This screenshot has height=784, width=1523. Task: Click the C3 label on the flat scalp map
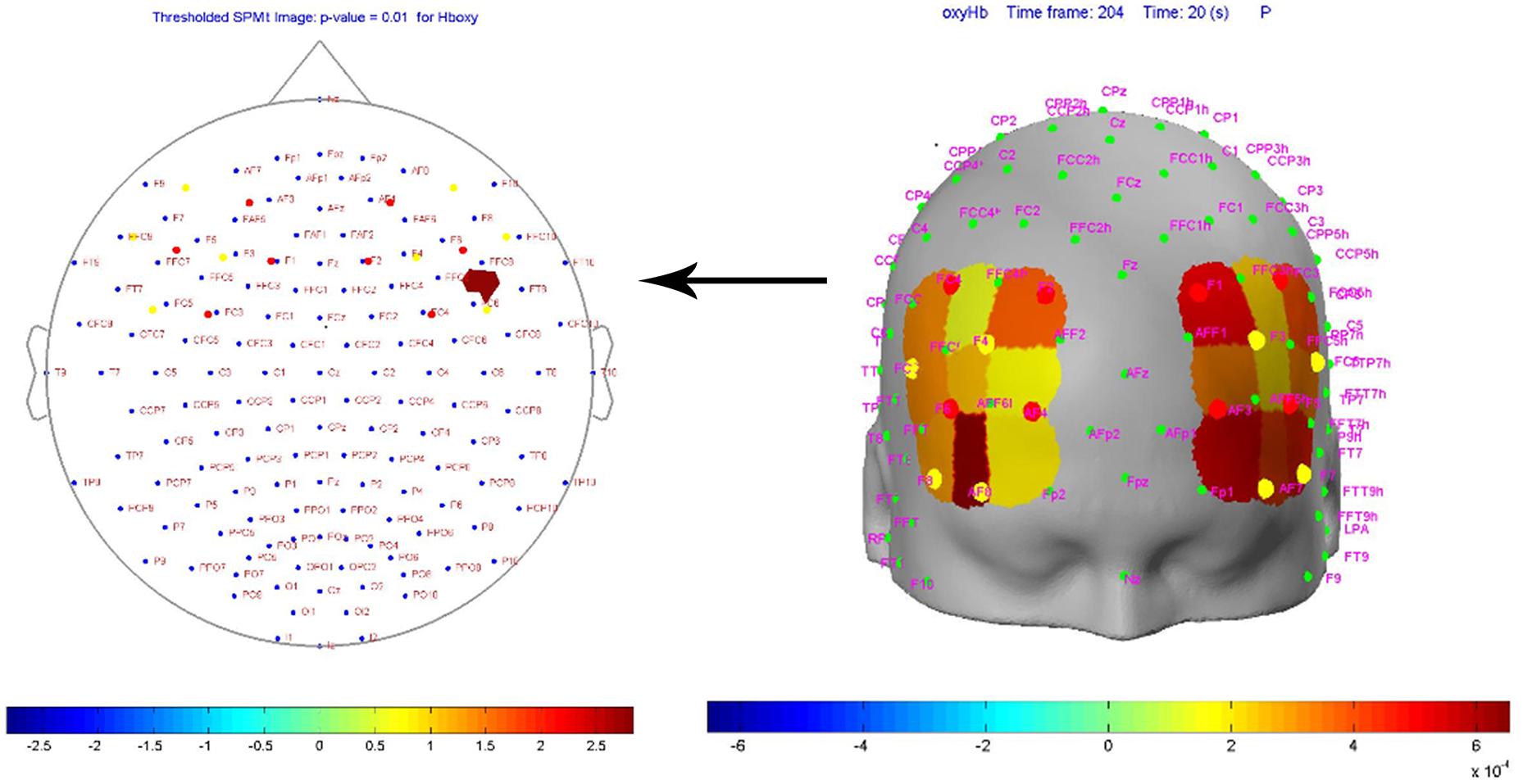pyautogui.click(x=225, y=373)
